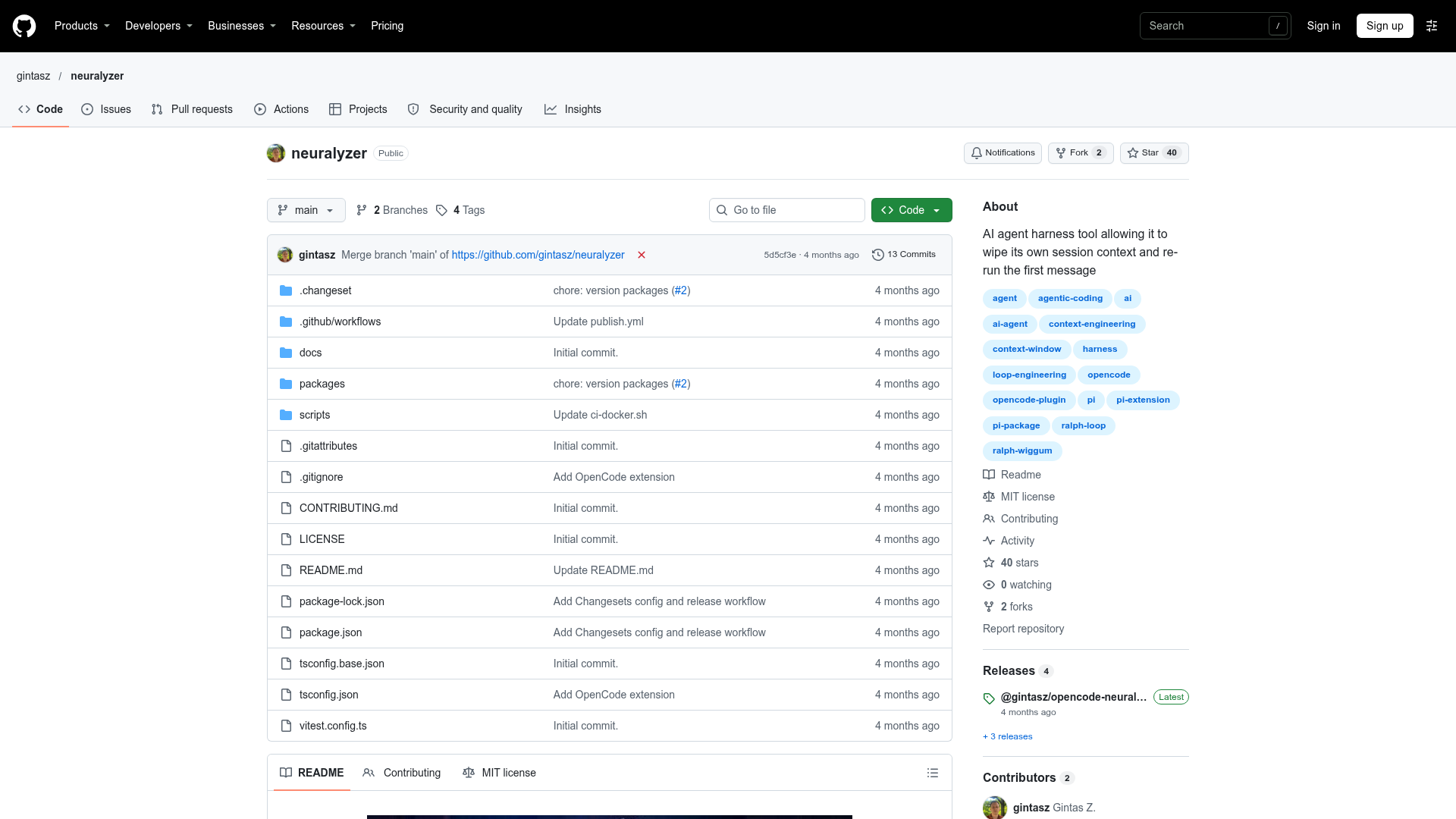Click commit hash 5d5cf3e
The width and height of the screenshot is (1456, 819).
tap(780, 255)
